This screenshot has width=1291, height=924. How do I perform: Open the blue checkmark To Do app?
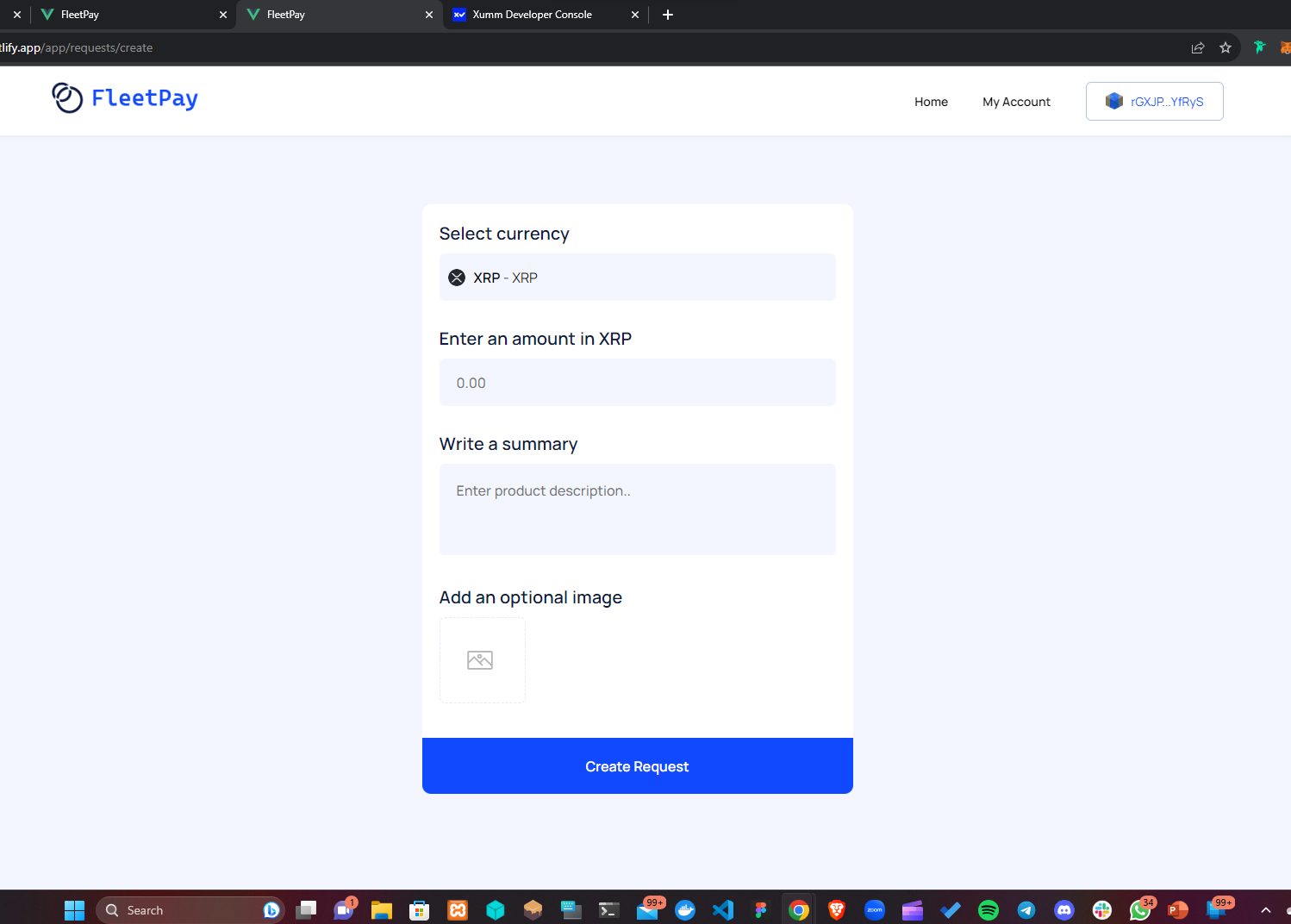point(951,910)
